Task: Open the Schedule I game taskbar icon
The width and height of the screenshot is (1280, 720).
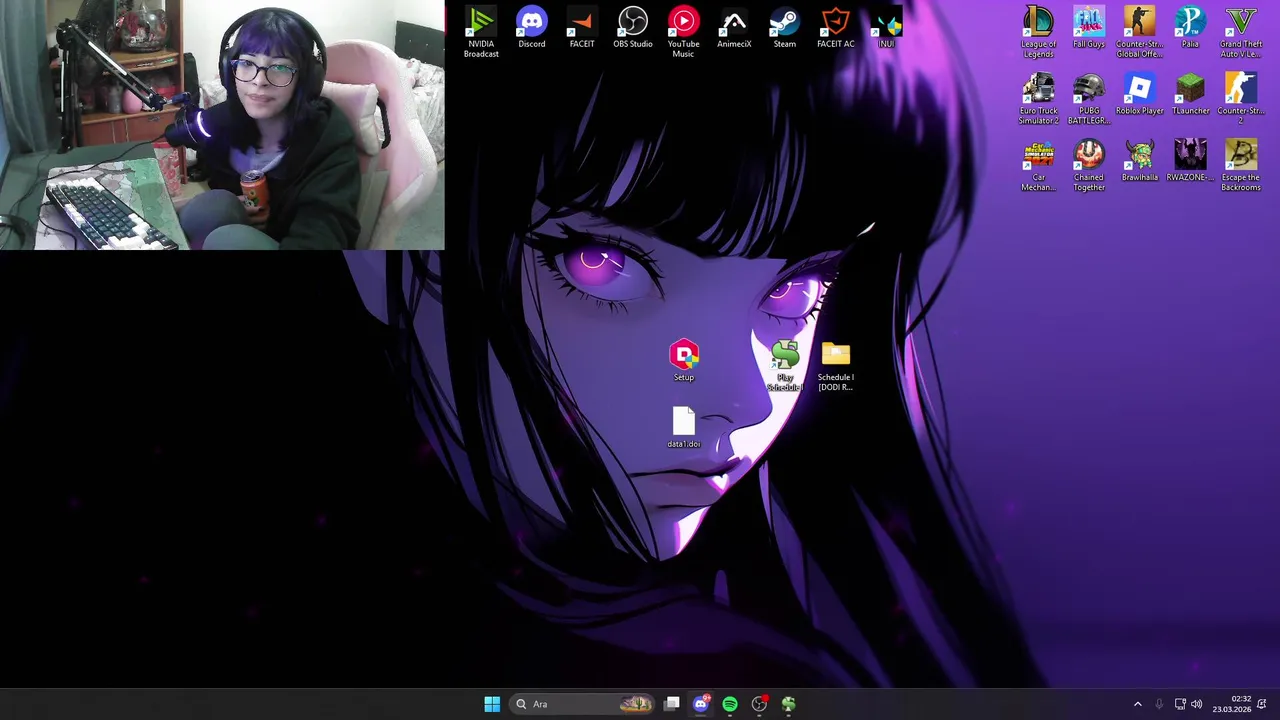Action: 789,704
